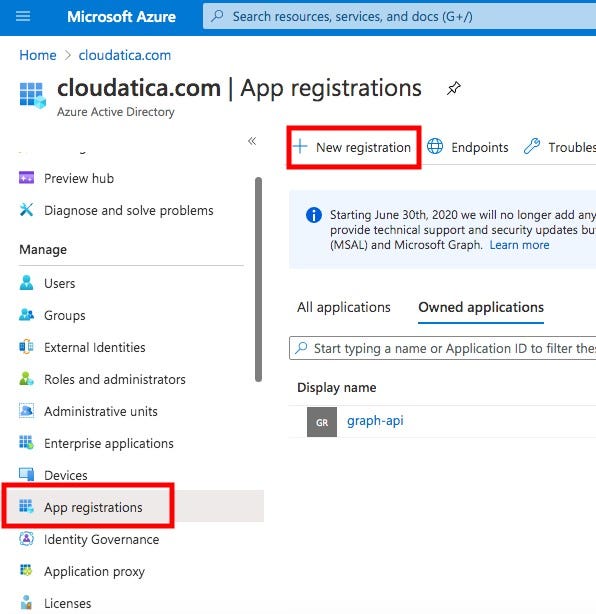596x614 pixels.
Task: Click the Licenses icon
Action: pyautogui.click(x=26, y=602)
